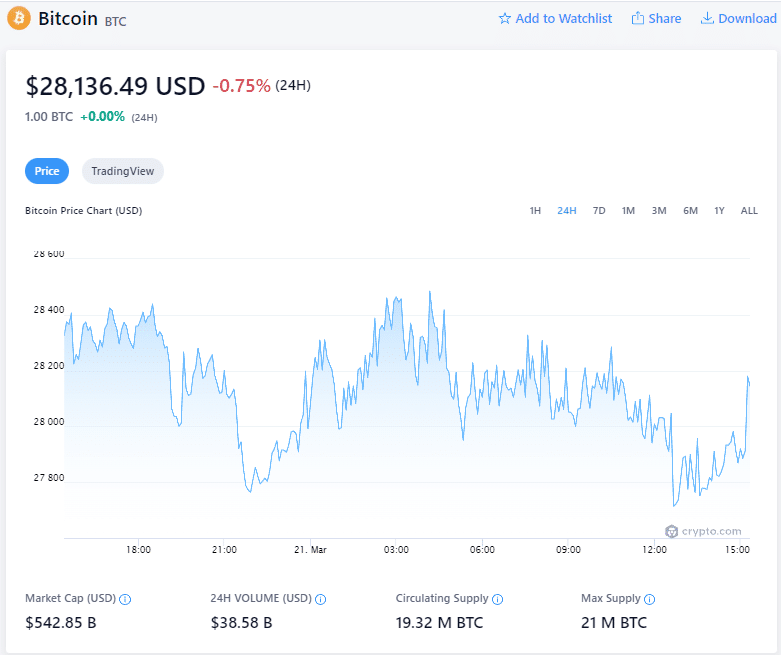Click the BTC ticker beside Bitcoin title
Viewport: 781px width, 655px height.
(116, 21)
